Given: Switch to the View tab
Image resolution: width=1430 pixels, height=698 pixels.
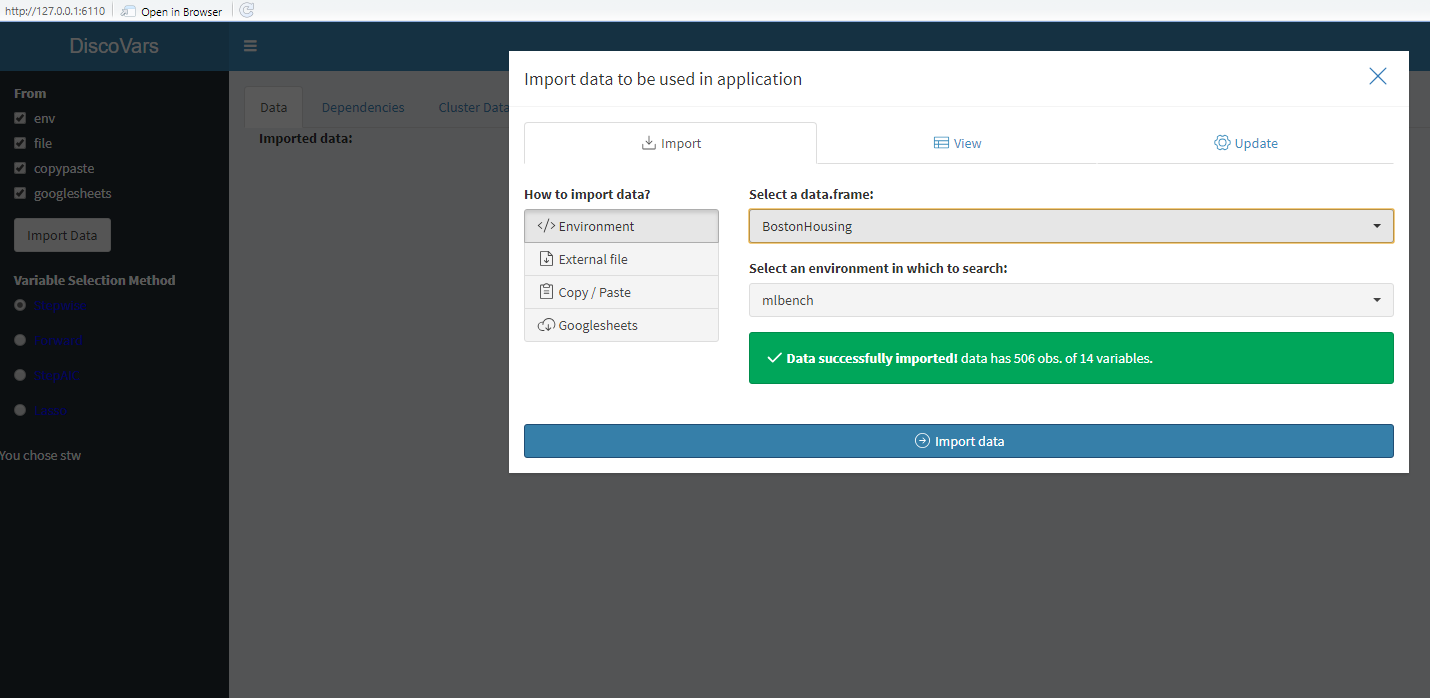Looking at the screenshot, I should [957, 143].
